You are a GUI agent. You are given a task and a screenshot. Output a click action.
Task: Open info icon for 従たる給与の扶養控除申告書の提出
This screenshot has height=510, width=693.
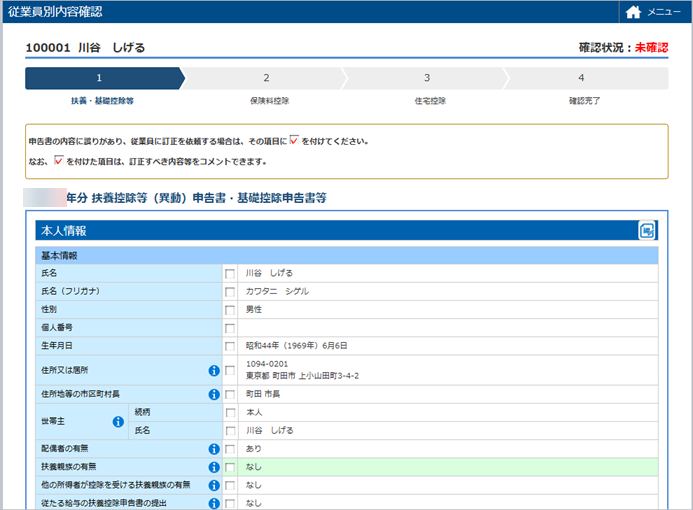(214, 503)
